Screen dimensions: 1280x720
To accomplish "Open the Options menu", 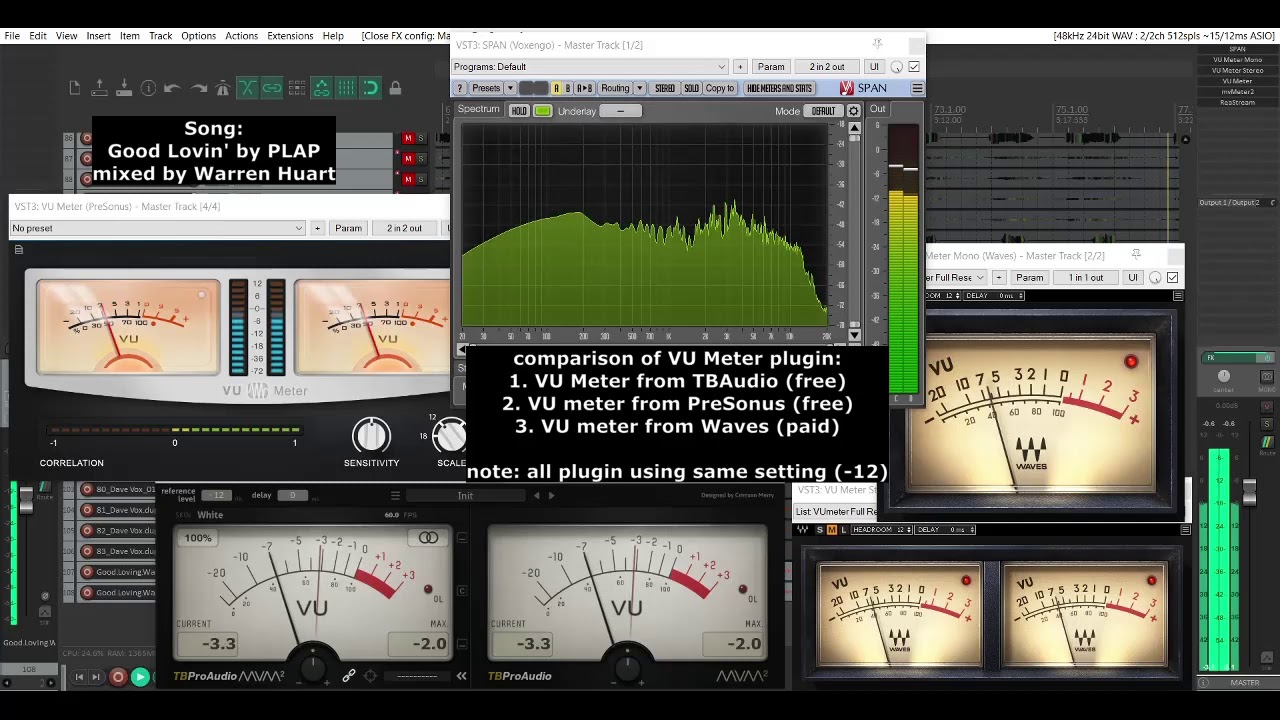I will [198, 36].
